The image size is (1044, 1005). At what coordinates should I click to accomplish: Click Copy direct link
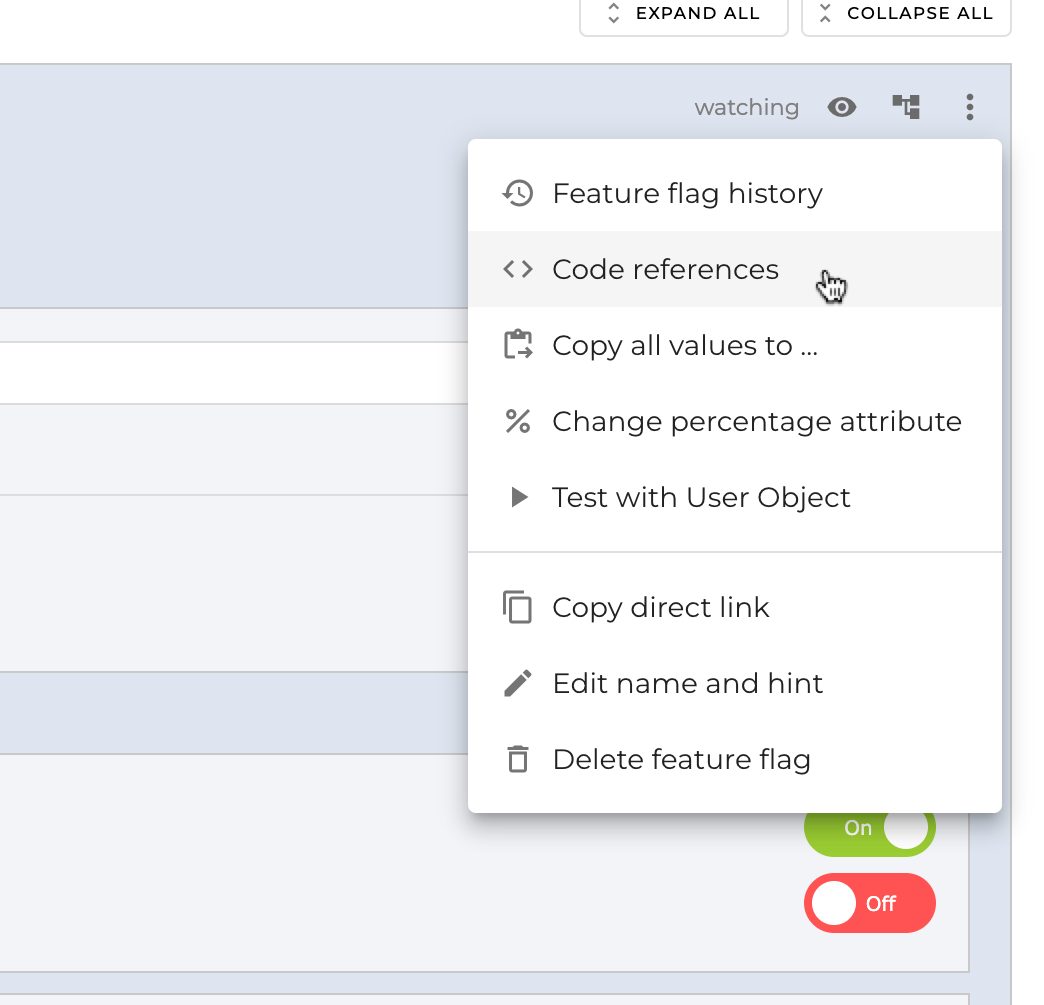click(x=661, y=607)
